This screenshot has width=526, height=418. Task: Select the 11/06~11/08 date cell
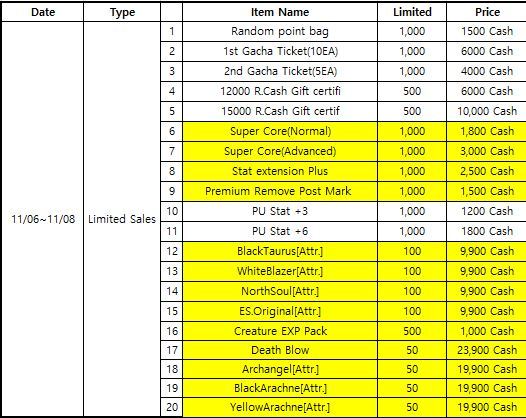tap(43, 219)
